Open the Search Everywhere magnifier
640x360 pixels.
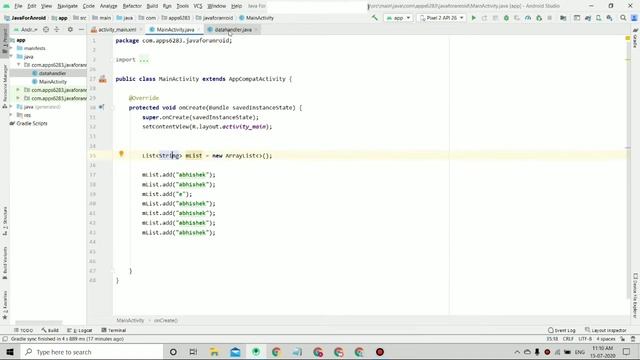pyautogui.click(x=623, y=18)
